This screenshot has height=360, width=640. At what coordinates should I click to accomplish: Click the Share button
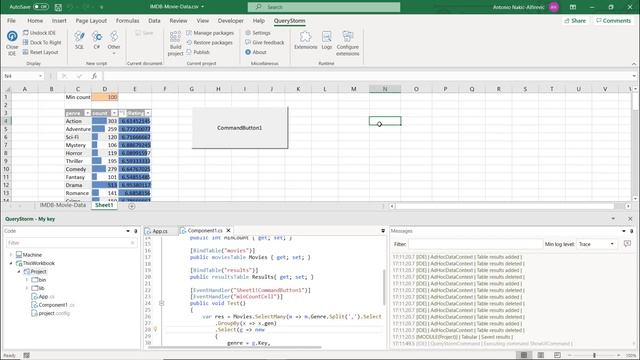pos(575,20)
